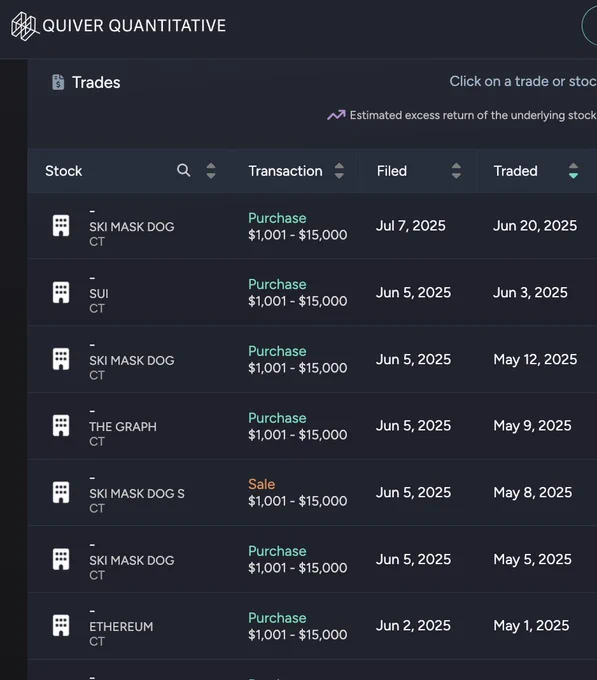Viewport: 597px width, 680px height.
Task: Click the Jun 20, 2025 traded date
Action: tap(535, 226)
